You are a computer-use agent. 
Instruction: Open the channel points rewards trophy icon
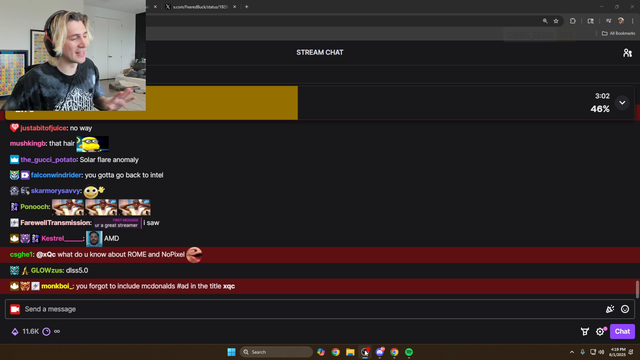[585, 331]
